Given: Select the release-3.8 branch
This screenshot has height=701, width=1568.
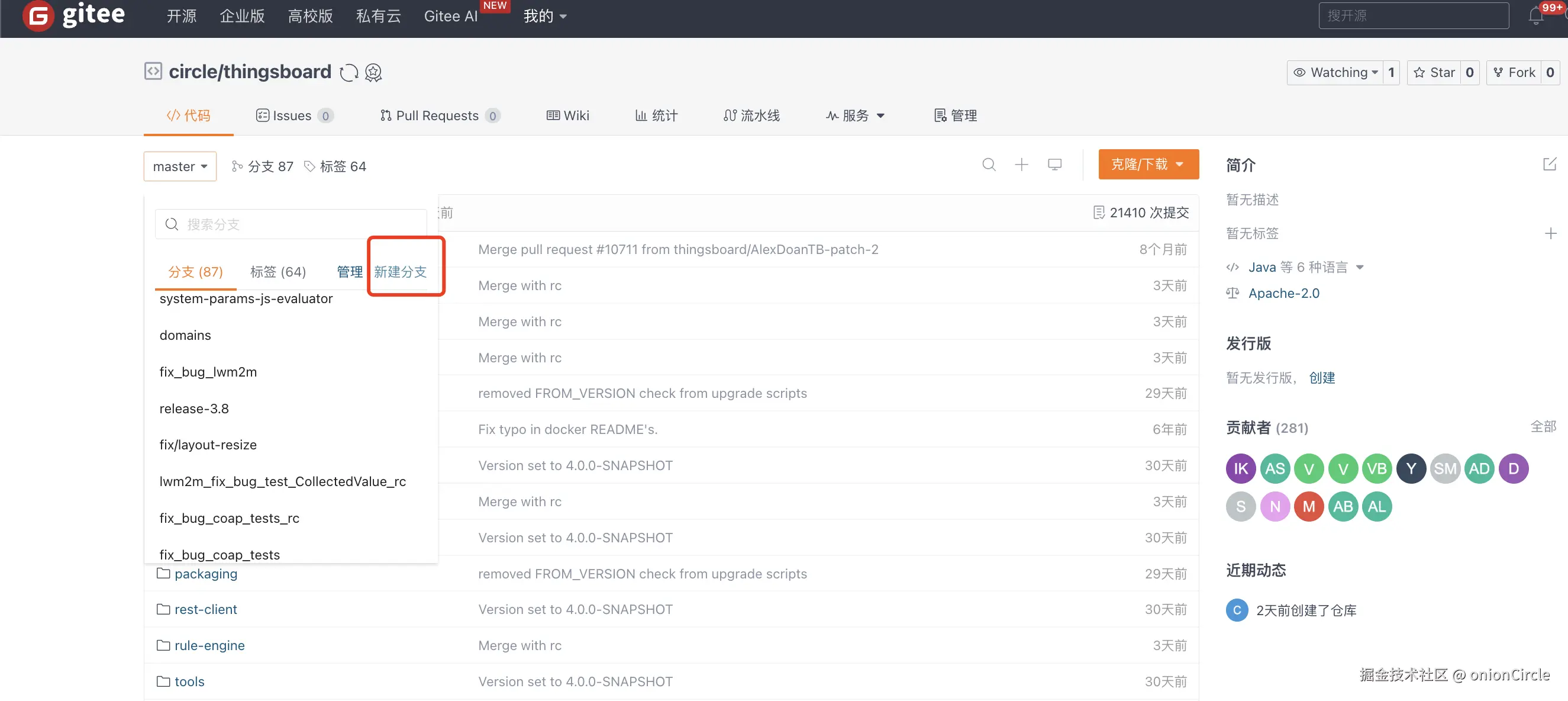Looking at the screenshot, I should (x=194, y=408).
